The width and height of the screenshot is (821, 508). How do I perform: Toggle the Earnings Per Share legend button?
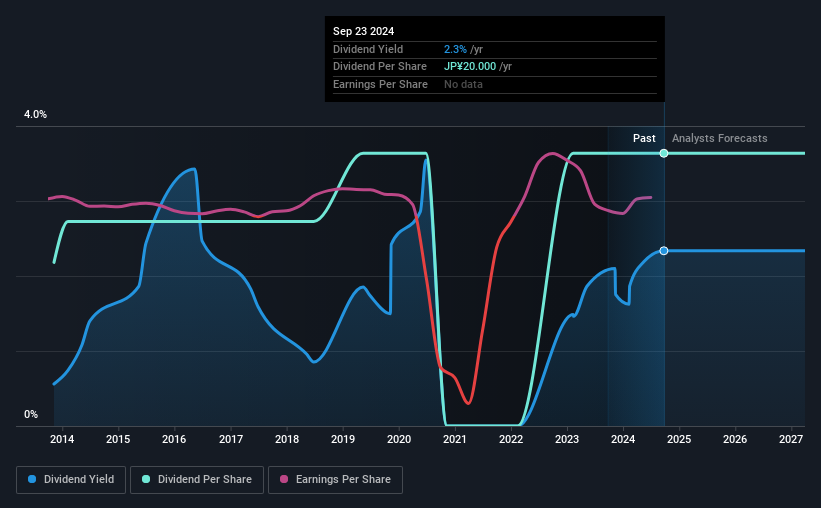[336, 480]
